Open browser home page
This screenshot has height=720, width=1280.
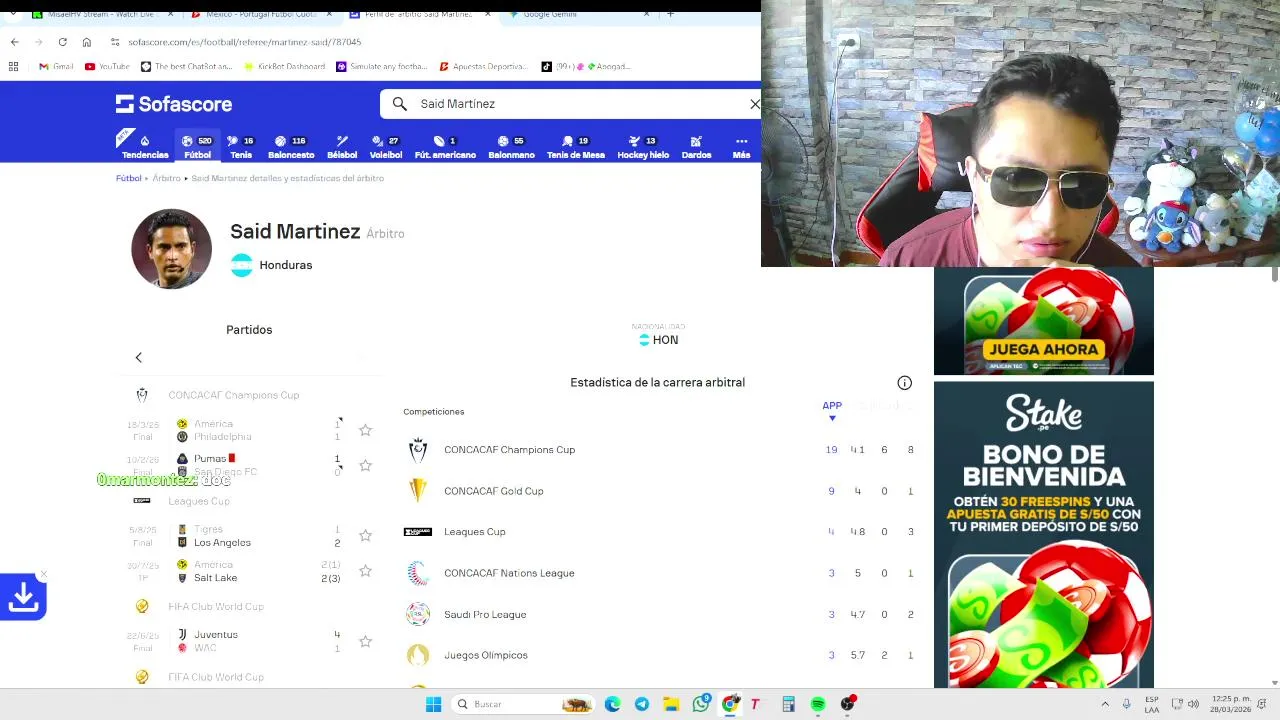pos(87,42)
